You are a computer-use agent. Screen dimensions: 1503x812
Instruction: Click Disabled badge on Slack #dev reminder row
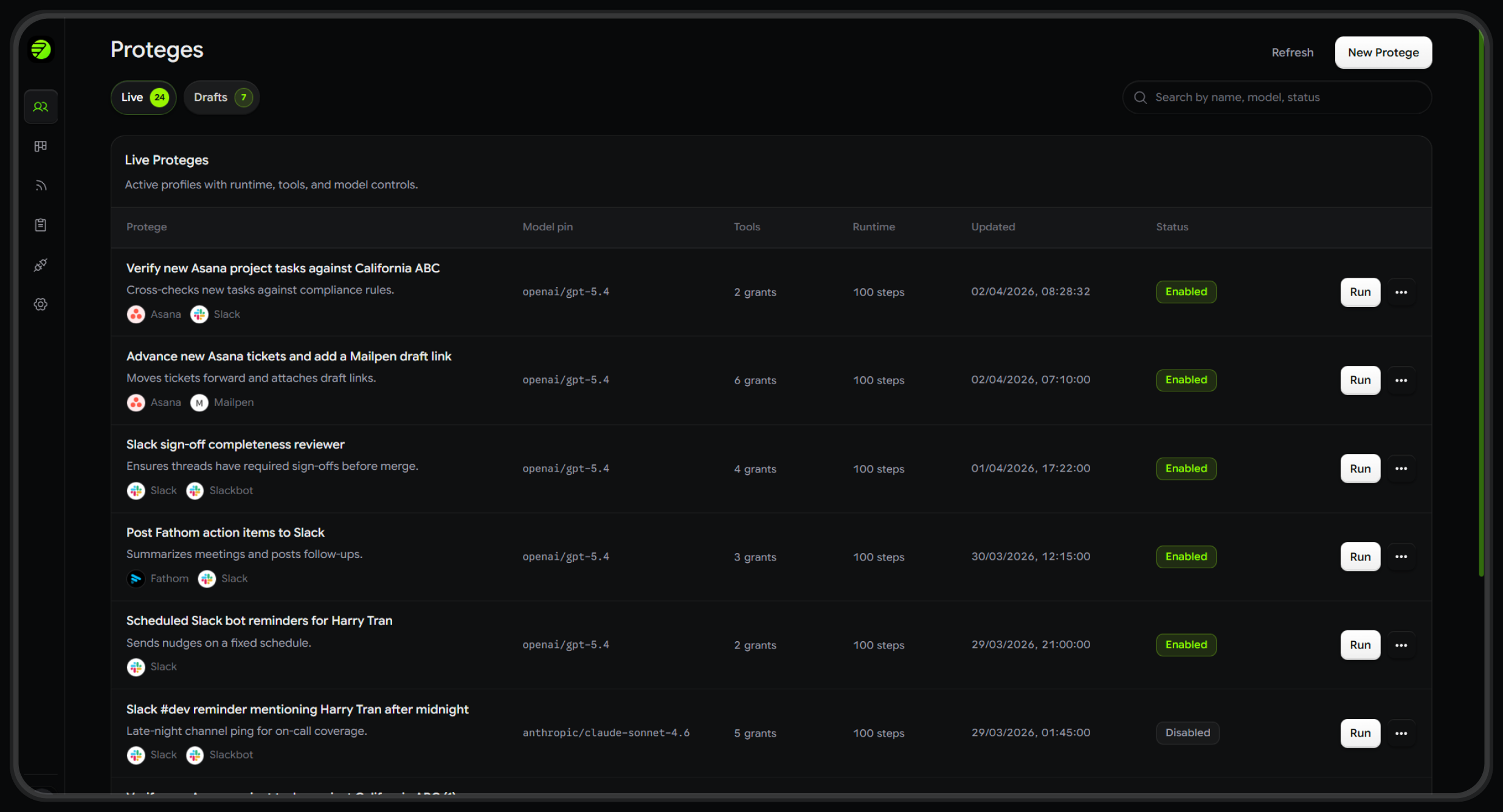1187,733
